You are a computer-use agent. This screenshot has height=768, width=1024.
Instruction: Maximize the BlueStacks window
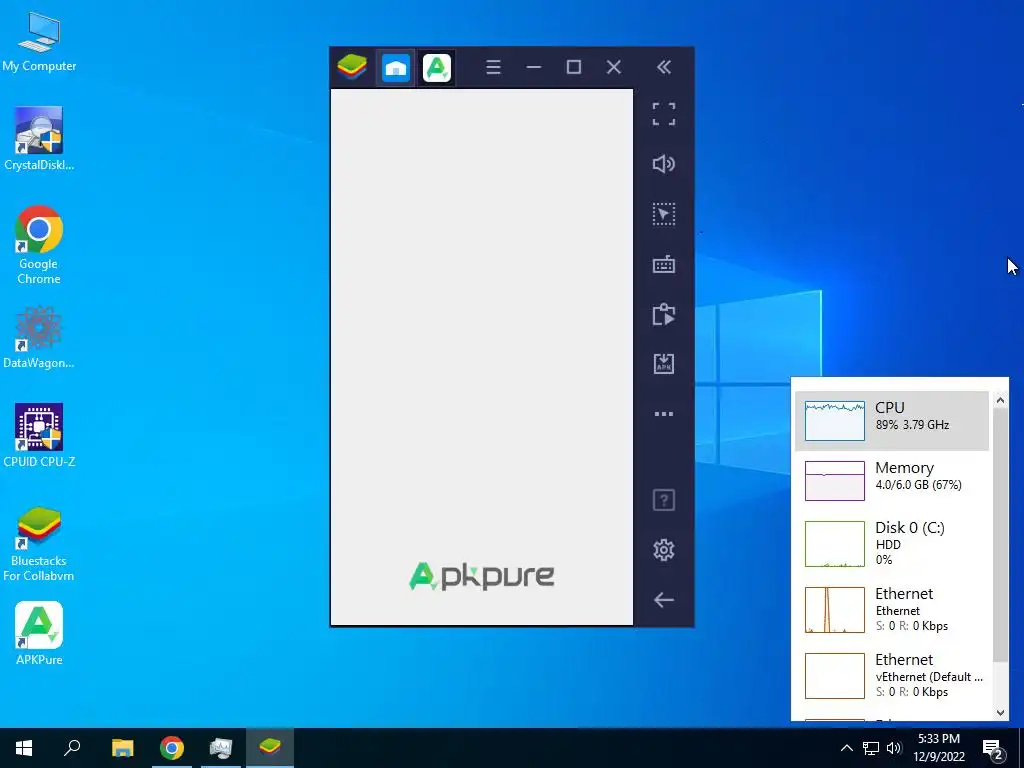click(x=574, y=67)
